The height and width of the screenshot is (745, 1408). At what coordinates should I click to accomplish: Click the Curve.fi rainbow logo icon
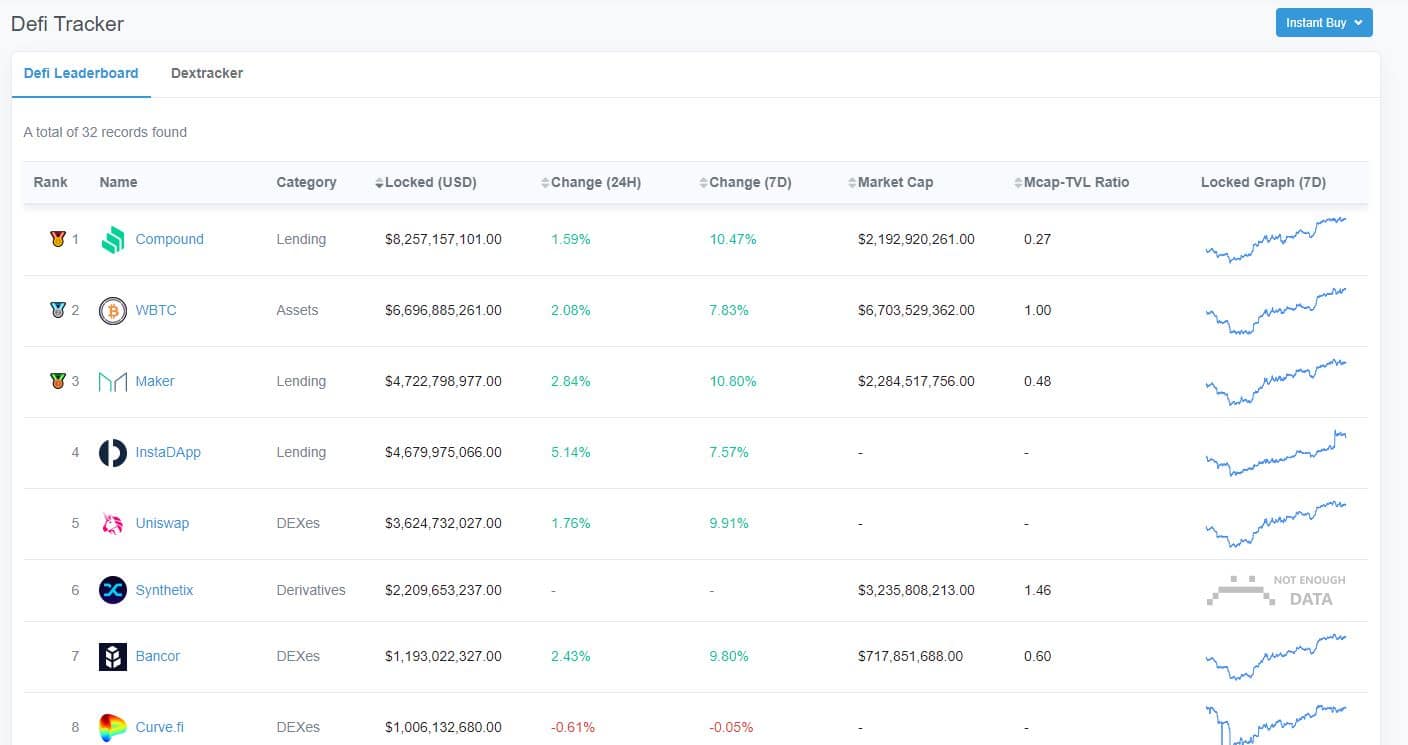(x=113, y=727)
